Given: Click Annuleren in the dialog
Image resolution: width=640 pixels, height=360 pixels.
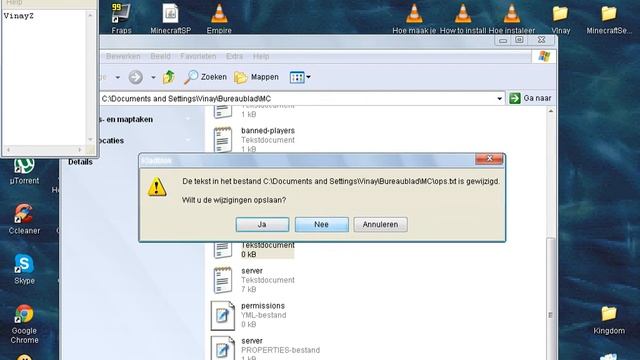Looking at the screenshot, I should coord(380,224).
